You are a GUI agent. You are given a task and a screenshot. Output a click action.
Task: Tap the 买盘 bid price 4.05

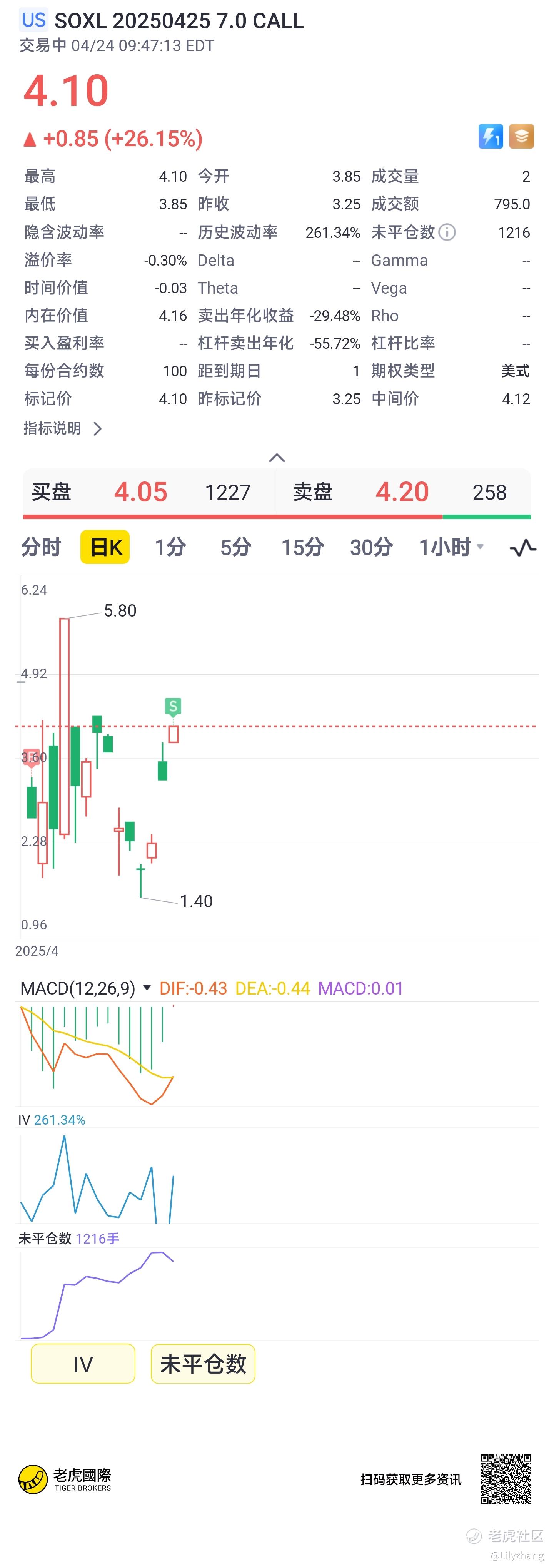[140, 492]
